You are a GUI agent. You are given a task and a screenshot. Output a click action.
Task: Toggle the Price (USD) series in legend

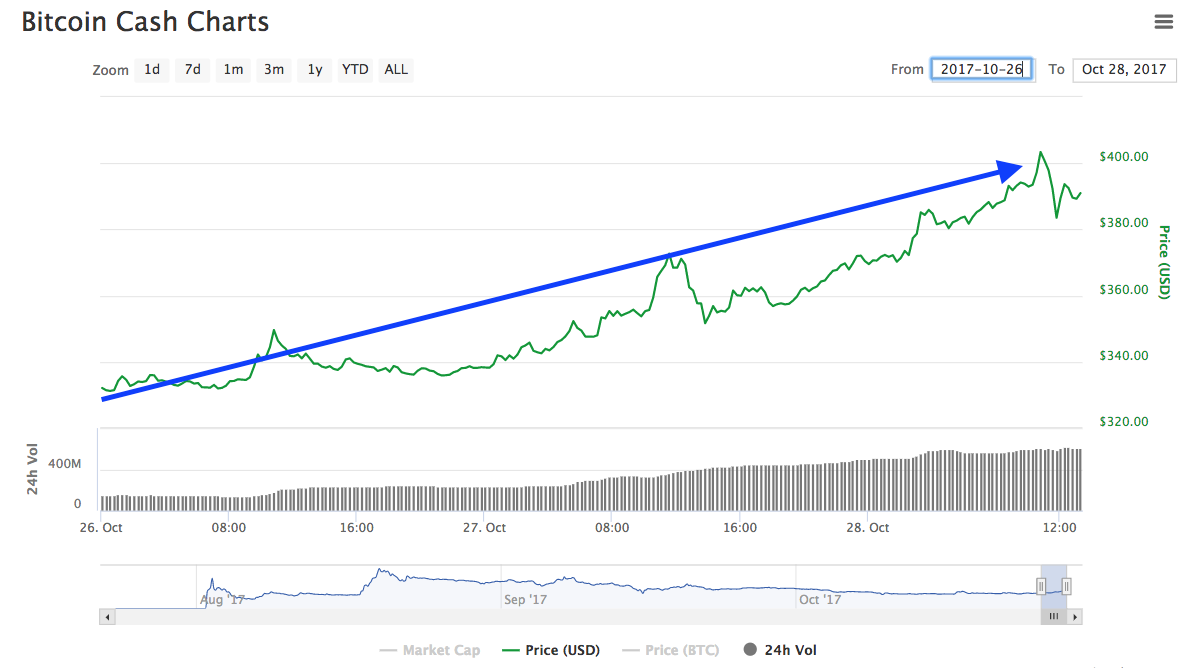click(x=550, y=650)
